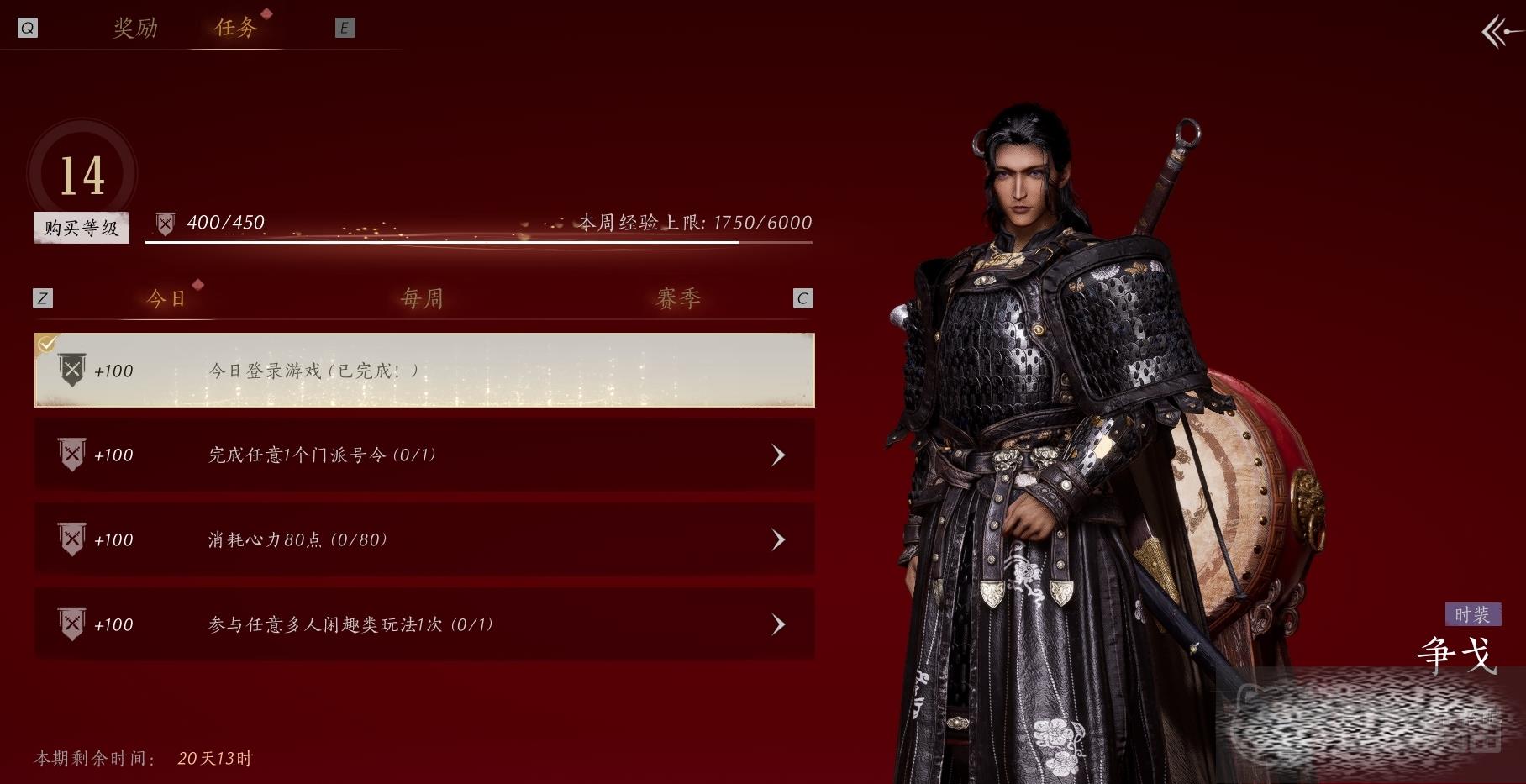This screenshot has width=1526, height=784.
Task: Click the experience progress bar
Action: pos(478,242)
